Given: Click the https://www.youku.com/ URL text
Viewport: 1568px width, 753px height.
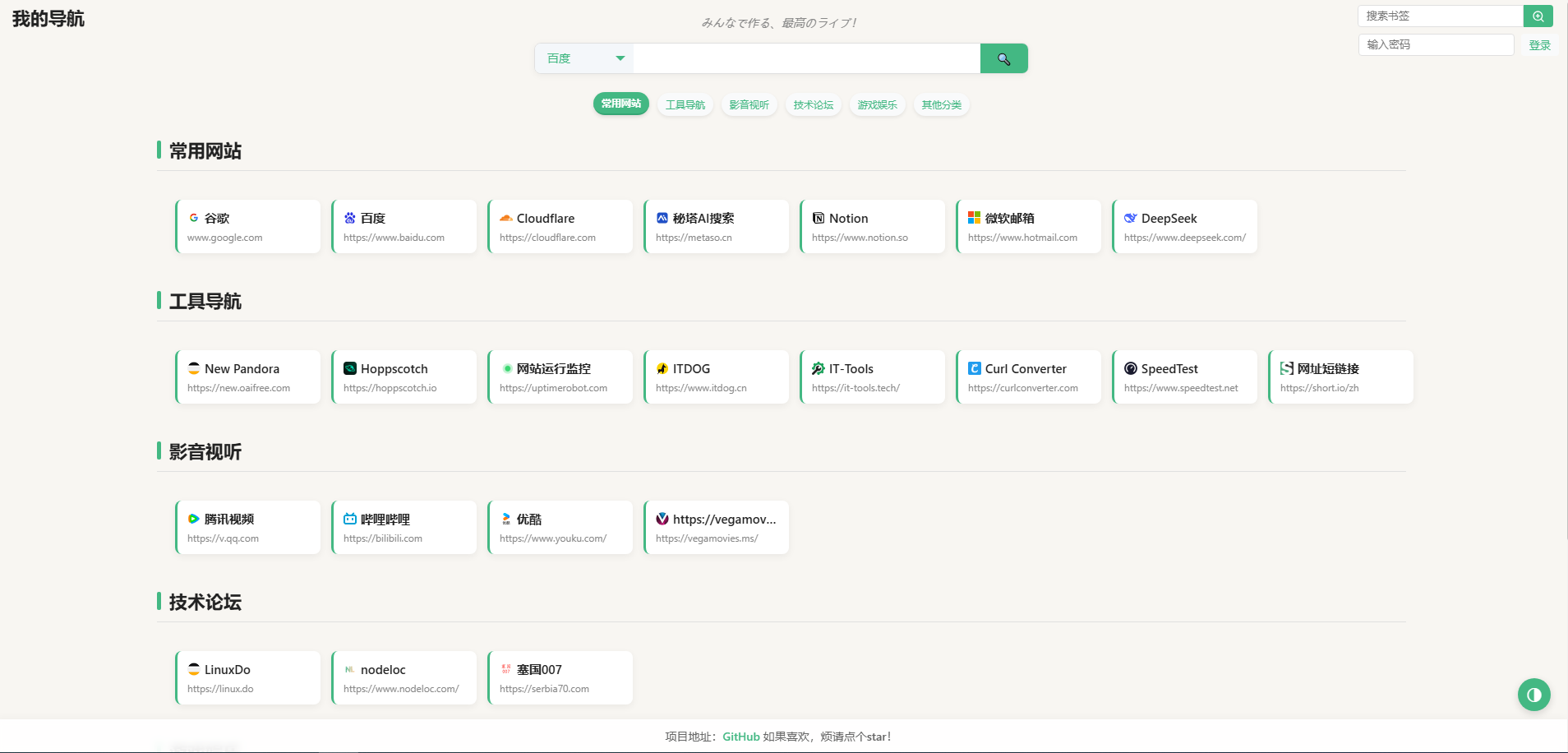Looking at the screenshot, I should (x=553, y=538).
